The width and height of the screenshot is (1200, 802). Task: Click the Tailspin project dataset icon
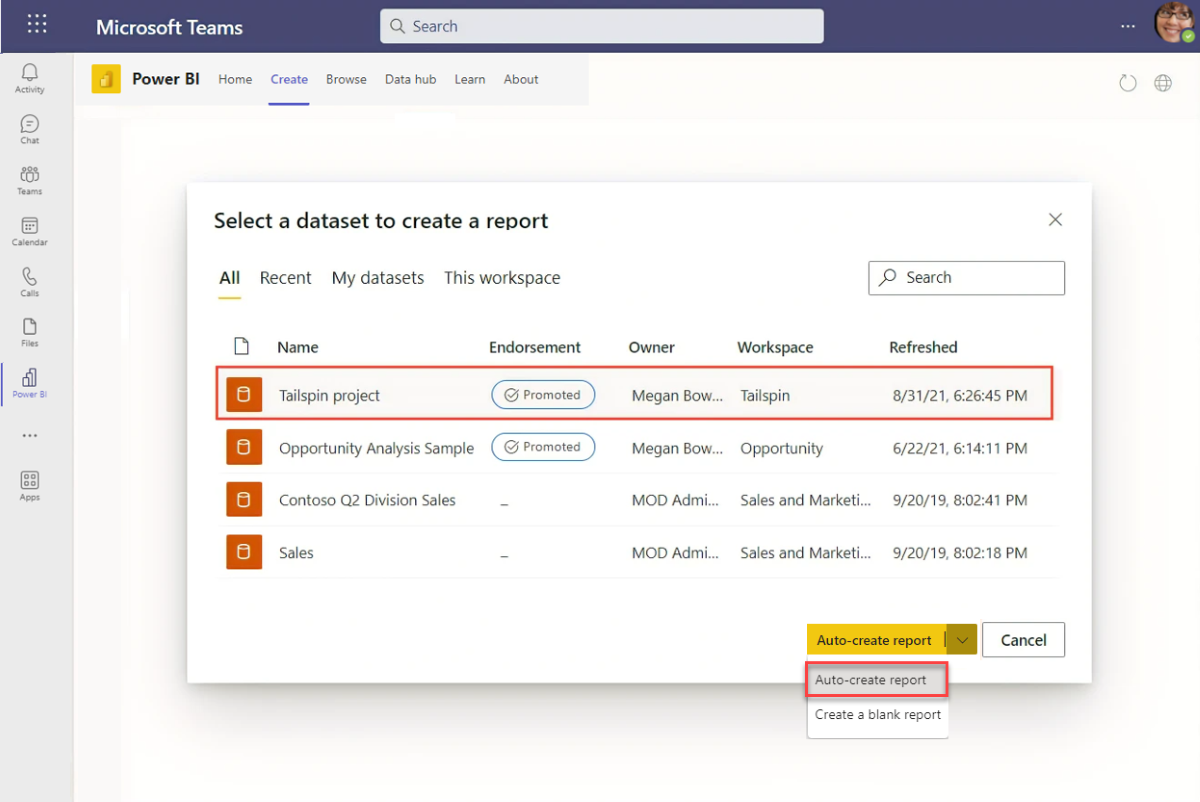click(244, 395)
